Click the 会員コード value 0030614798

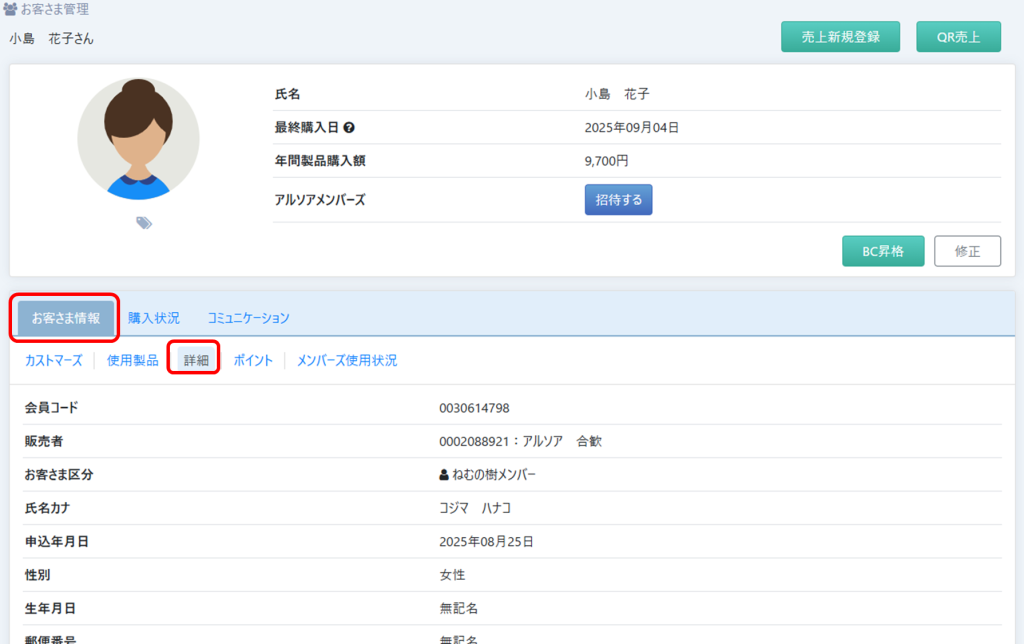point(474,408)
